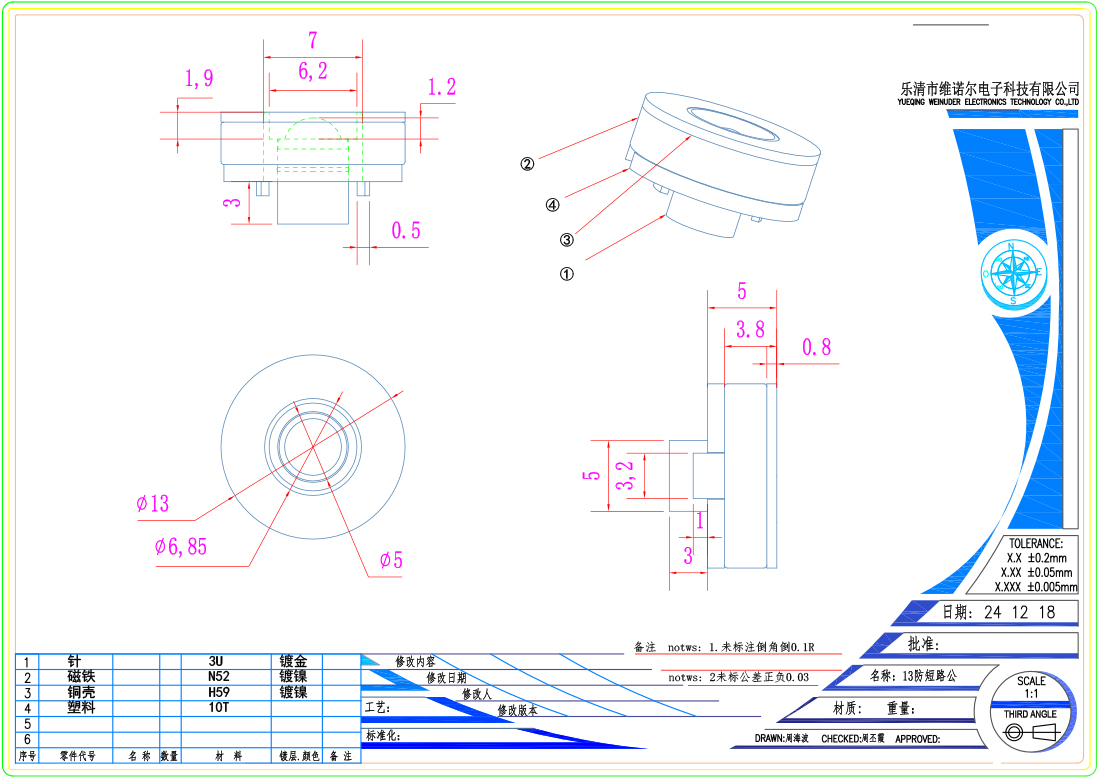Image resolution: width=1100 pixels, height=778 pixels.
Task: Click the N52 material cell
Action: [219, 677]
